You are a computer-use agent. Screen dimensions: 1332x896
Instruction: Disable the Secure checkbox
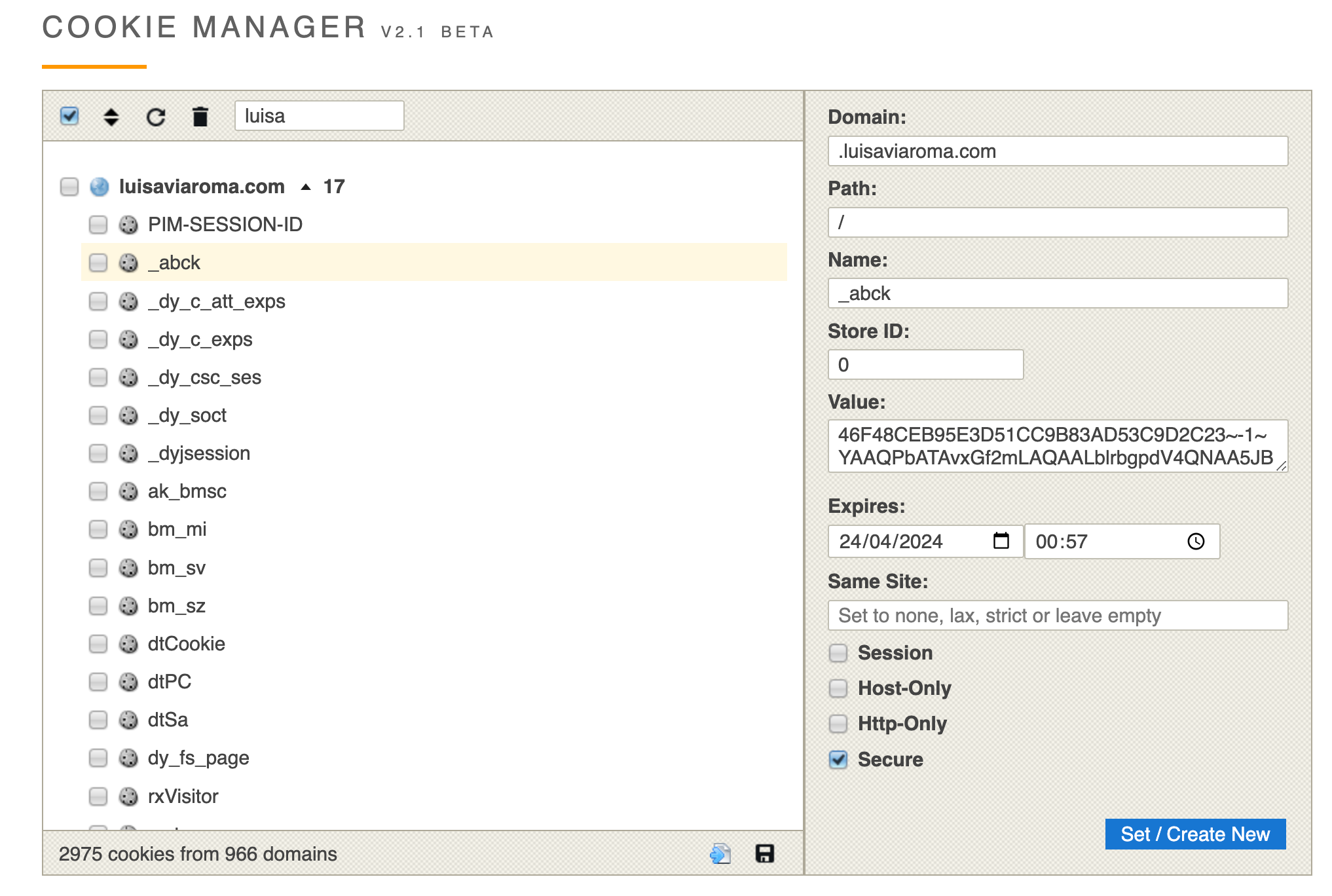tap(838, 759)
